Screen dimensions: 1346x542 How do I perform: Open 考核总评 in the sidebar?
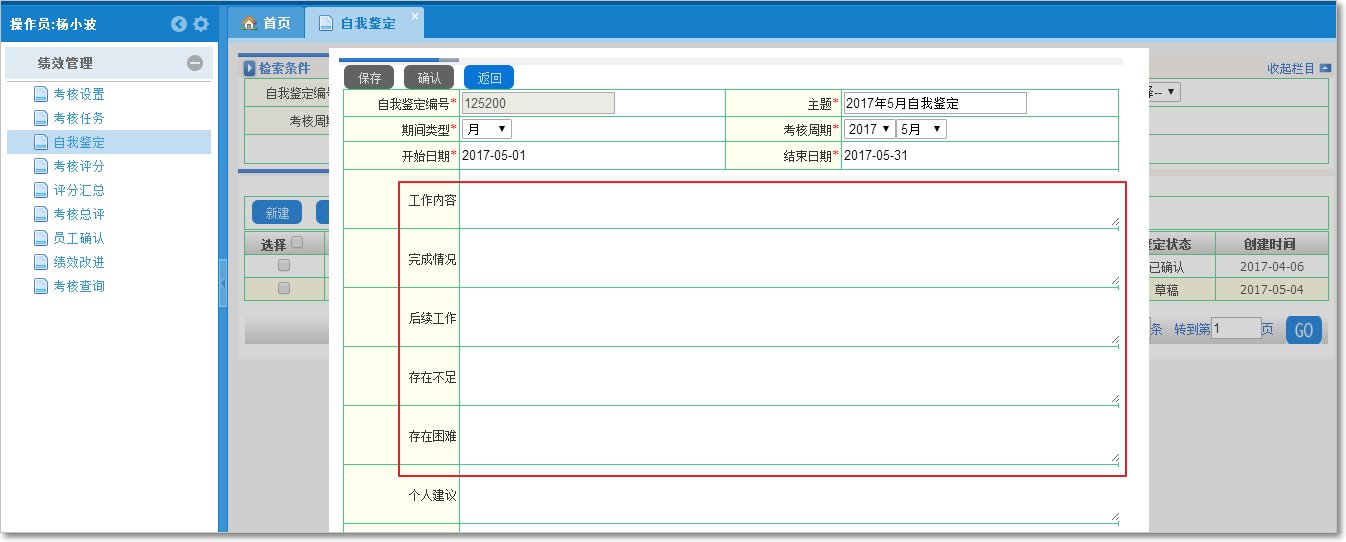pyautogui.click(x=79, y=214)
